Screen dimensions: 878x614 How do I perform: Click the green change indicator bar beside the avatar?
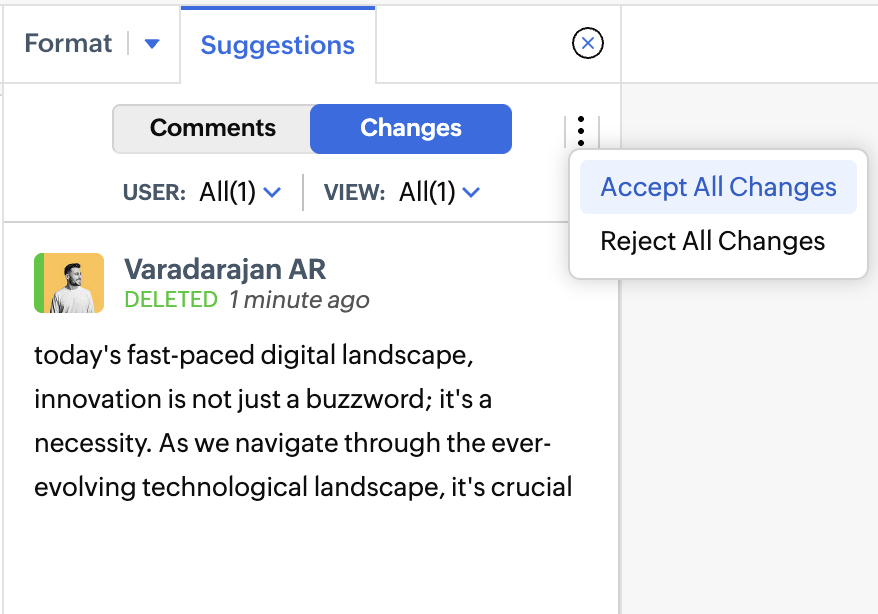(38, 283)
